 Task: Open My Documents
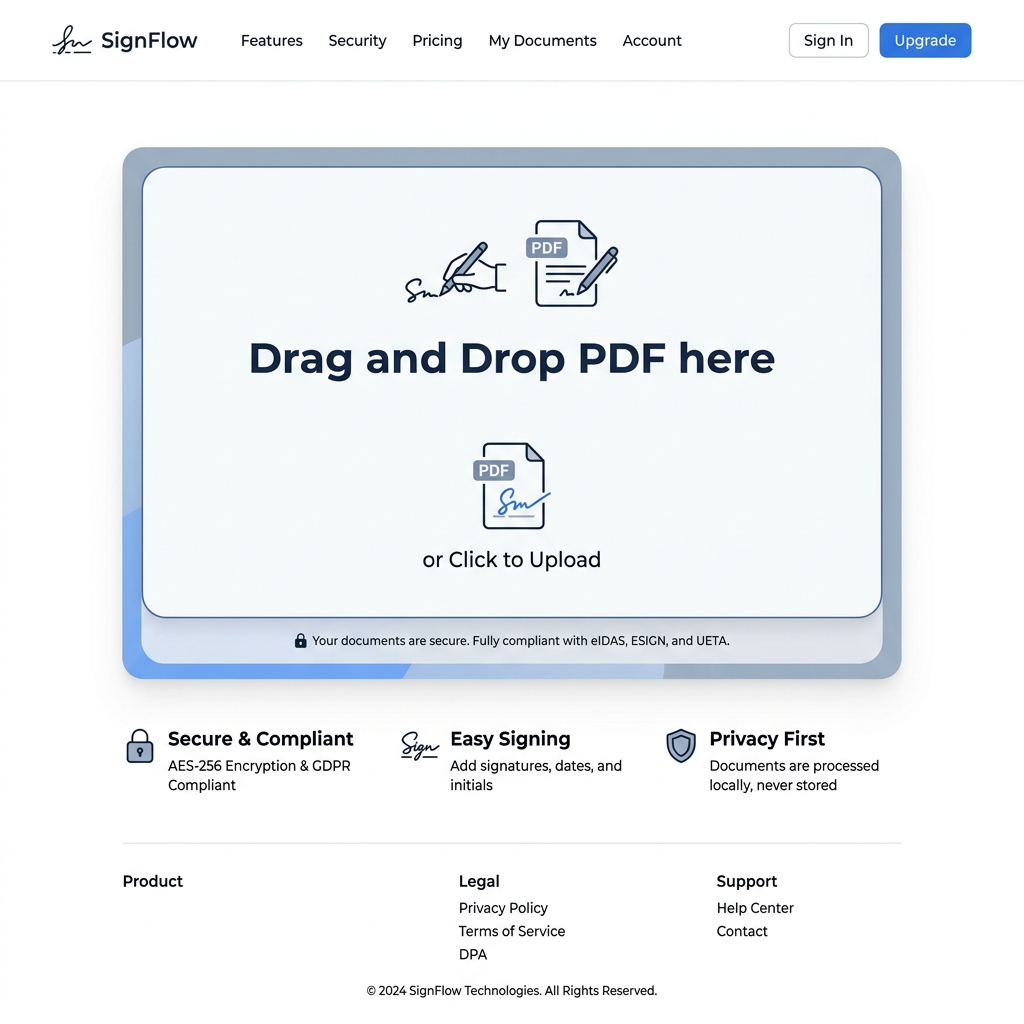pyautogui.click(x=543, y=40)
